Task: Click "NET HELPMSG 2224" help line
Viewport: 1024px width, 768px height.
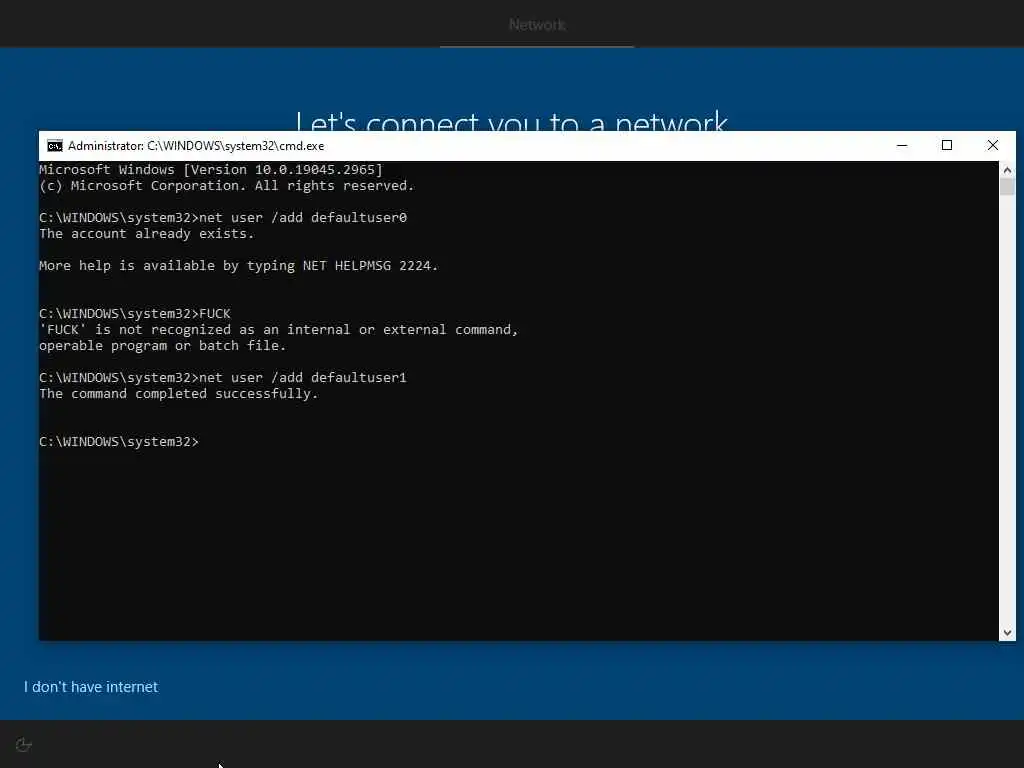Action: click(238, 266)
